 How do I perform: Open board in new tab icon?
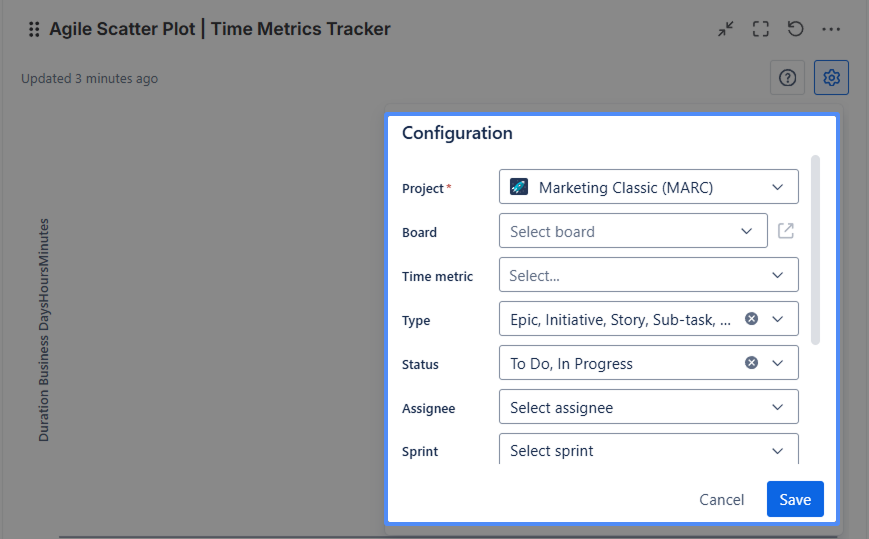pyautogui.click(x=786, y=231)
